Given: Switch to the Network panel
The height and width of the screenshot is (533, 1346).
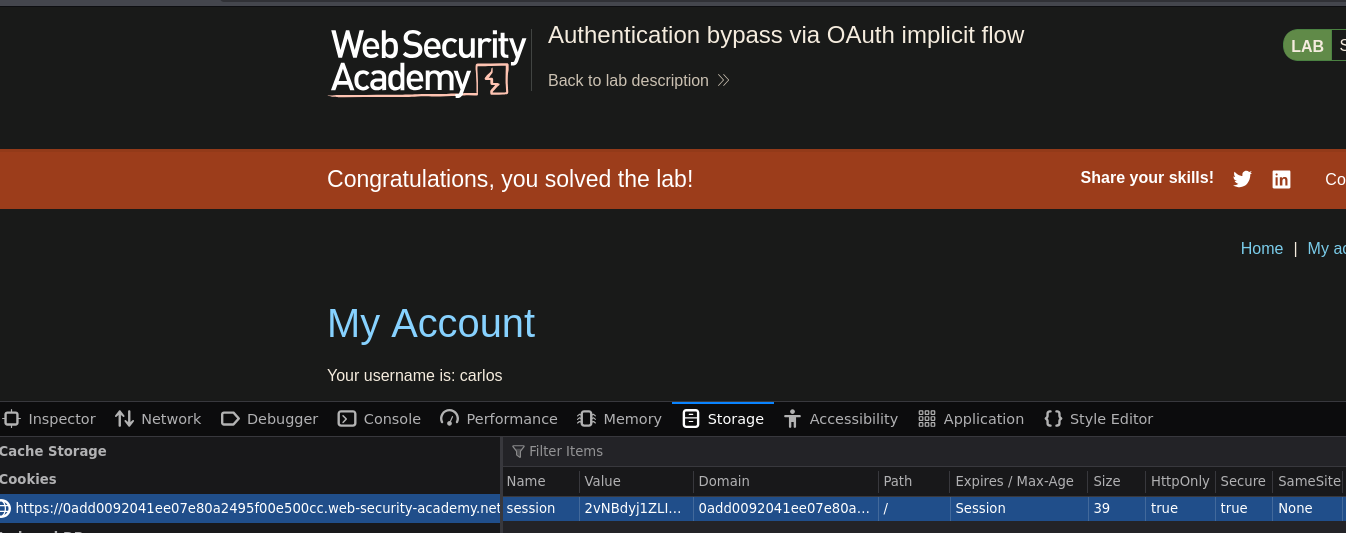Looking at the screenshot, I should (158, 419).
